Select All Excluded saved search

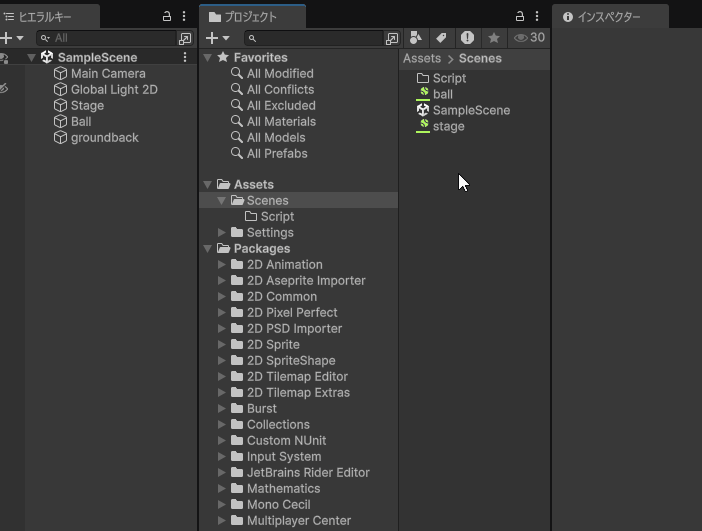(281, 106)
